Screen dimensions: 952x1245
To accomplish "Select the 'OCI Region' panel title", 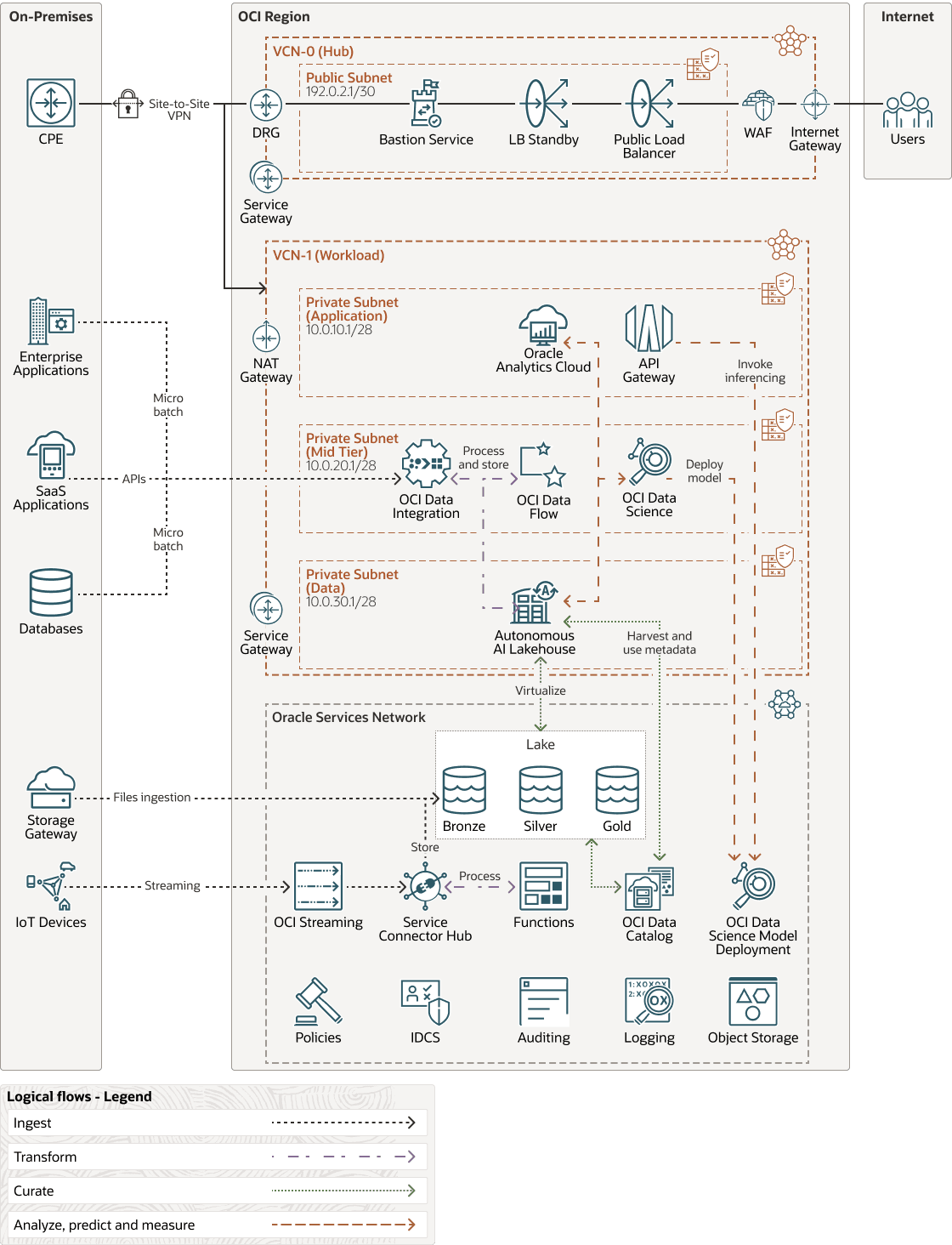I will tap(274, 16).
